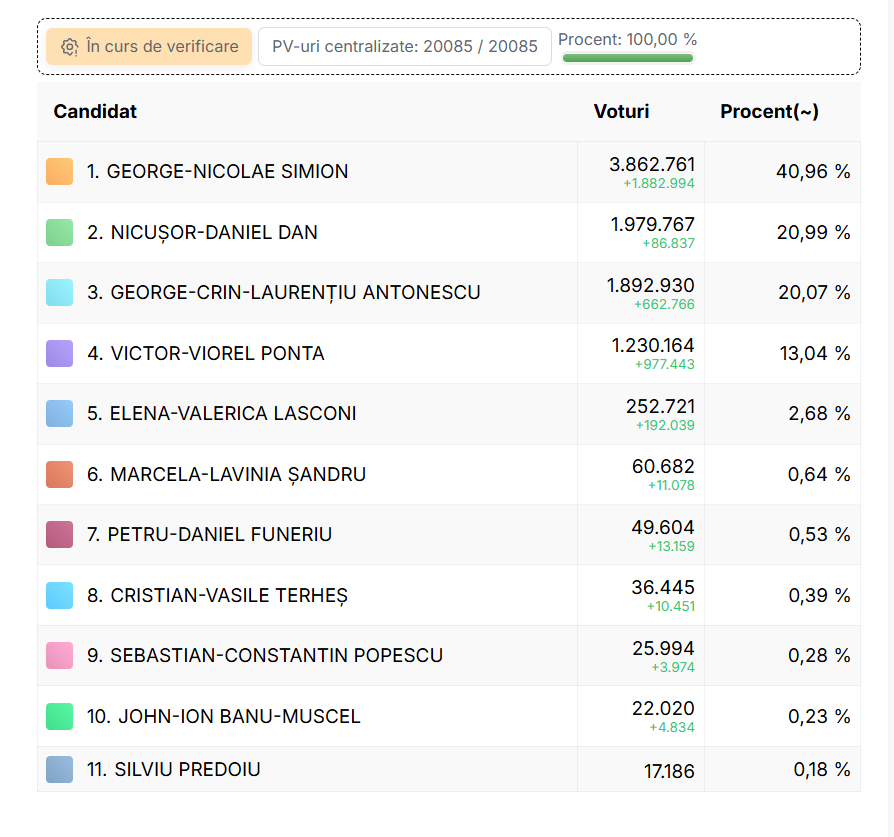The height and width of the screenshot is (837, 894).
Task: Click the 'În curs de verificare' status badge
Action: click(148, 47)
